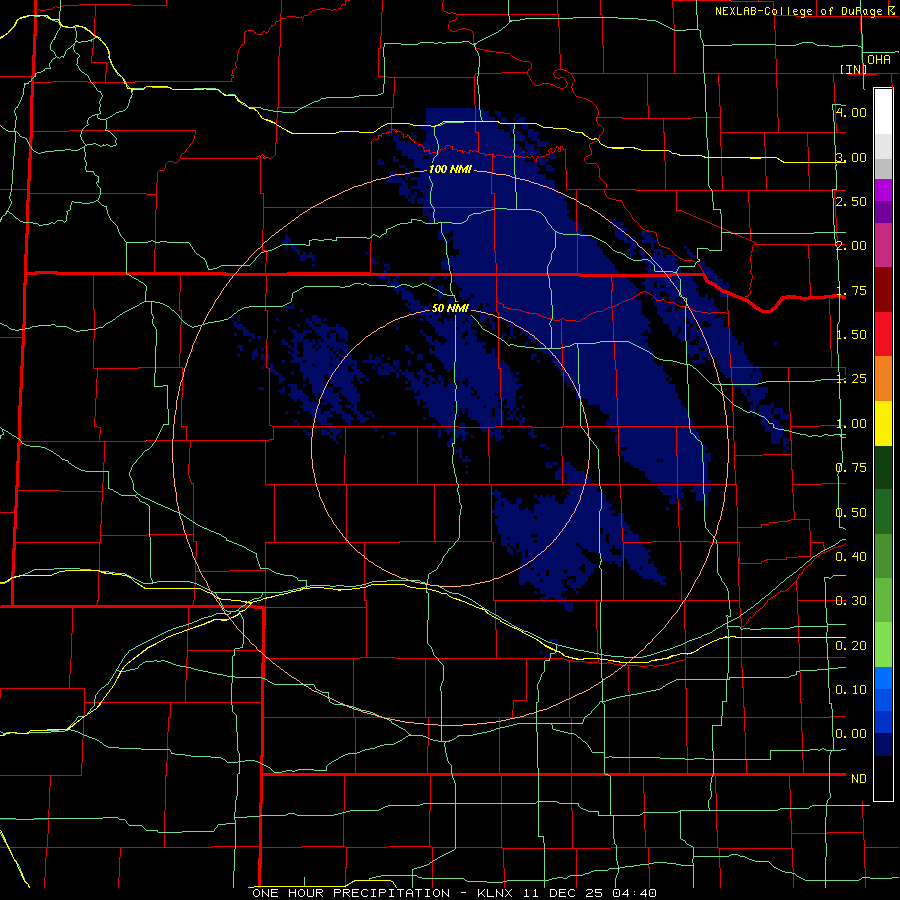Click the 'ND' legend label

coord(859,779)
